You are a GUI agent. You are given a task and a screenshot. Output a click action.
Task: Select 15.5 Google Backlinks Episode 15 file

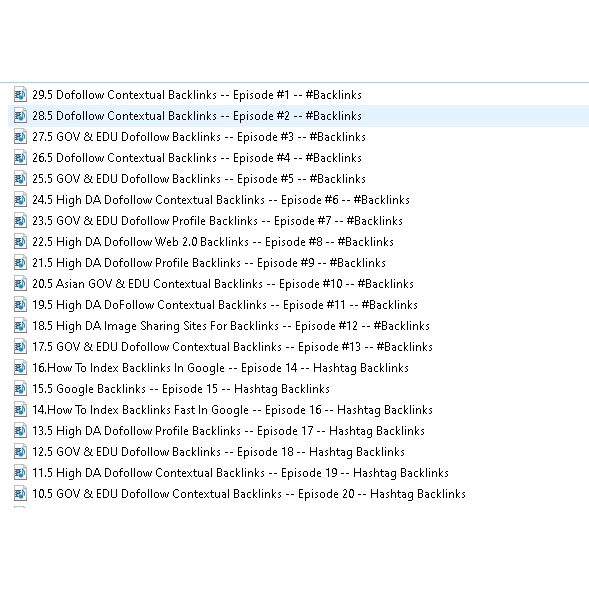pos(181,389)
